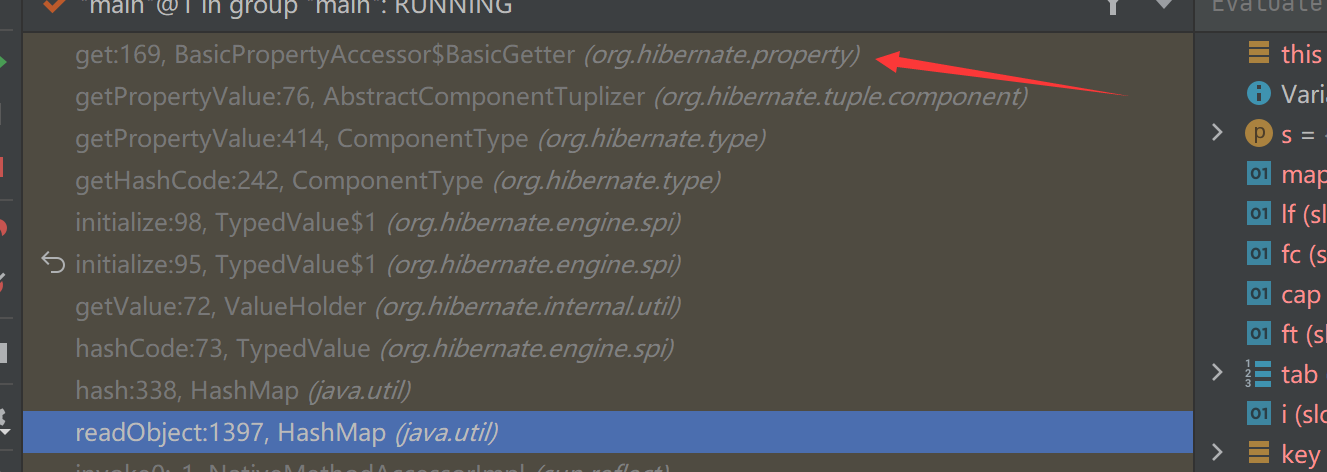Click the orange parameter icon for 's'
1327x472 pixels.
click(1258, 133)
